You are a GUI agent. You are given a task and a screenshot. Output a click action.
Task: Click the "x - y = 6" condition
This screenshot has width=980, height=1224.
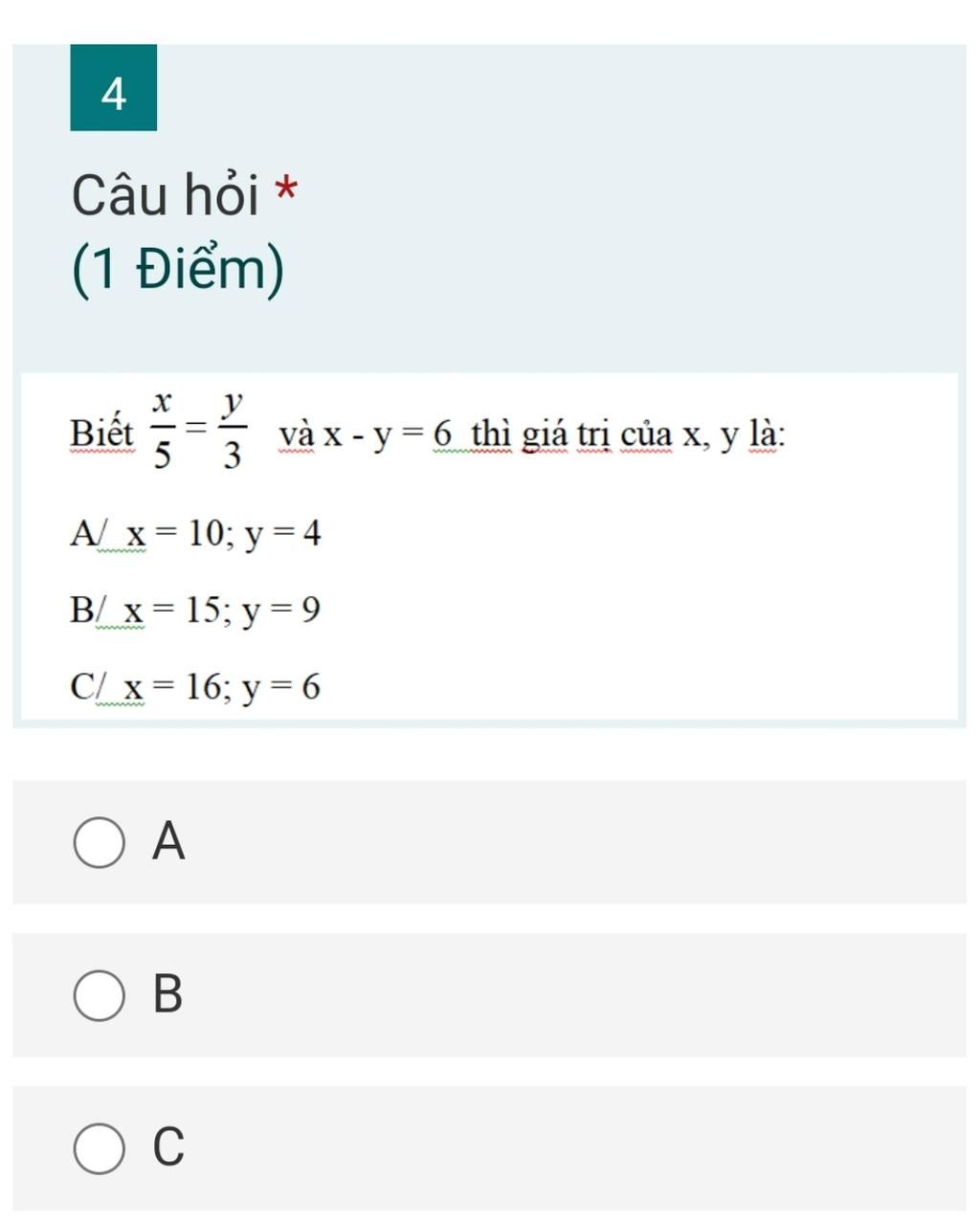point(387,434)
